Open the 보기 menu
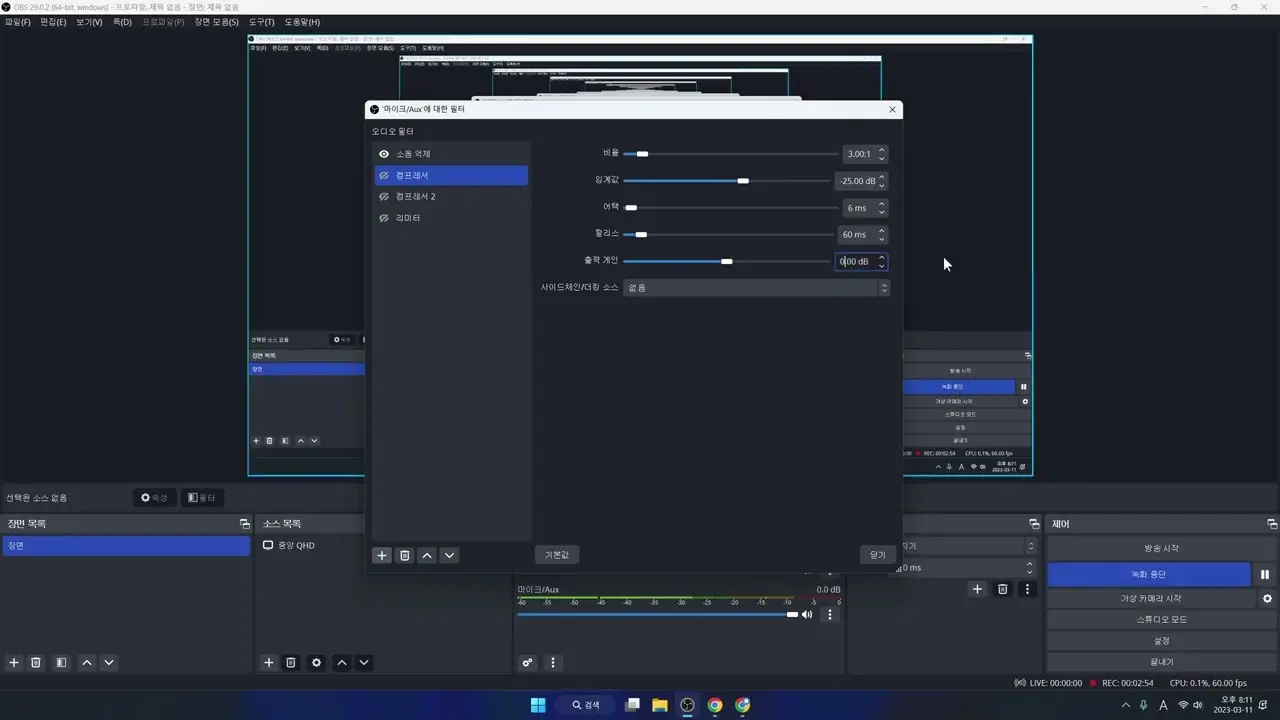 89,22
